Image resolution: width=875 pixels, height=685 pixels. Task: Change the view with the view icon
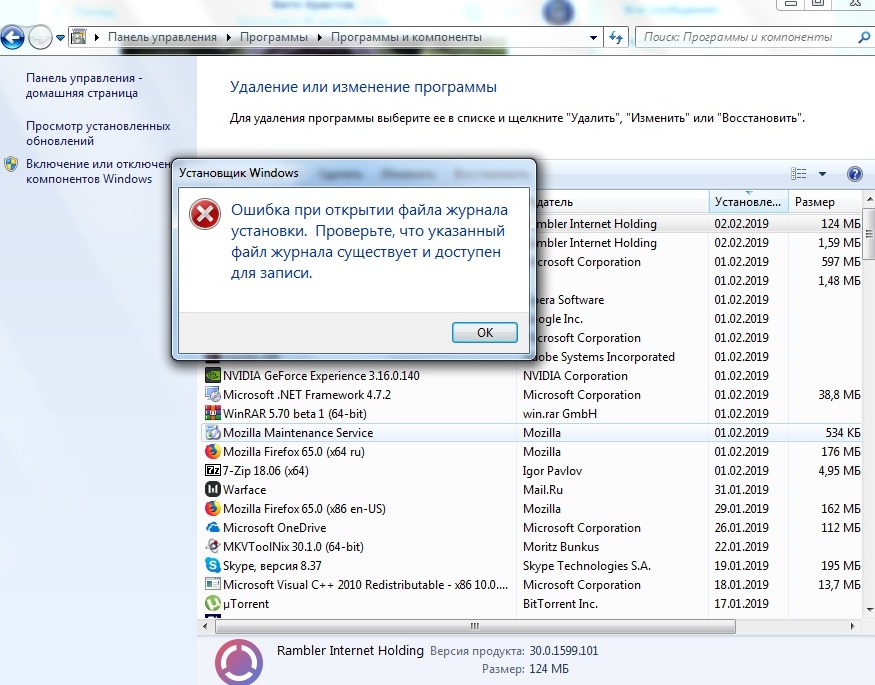coord(799,173)
